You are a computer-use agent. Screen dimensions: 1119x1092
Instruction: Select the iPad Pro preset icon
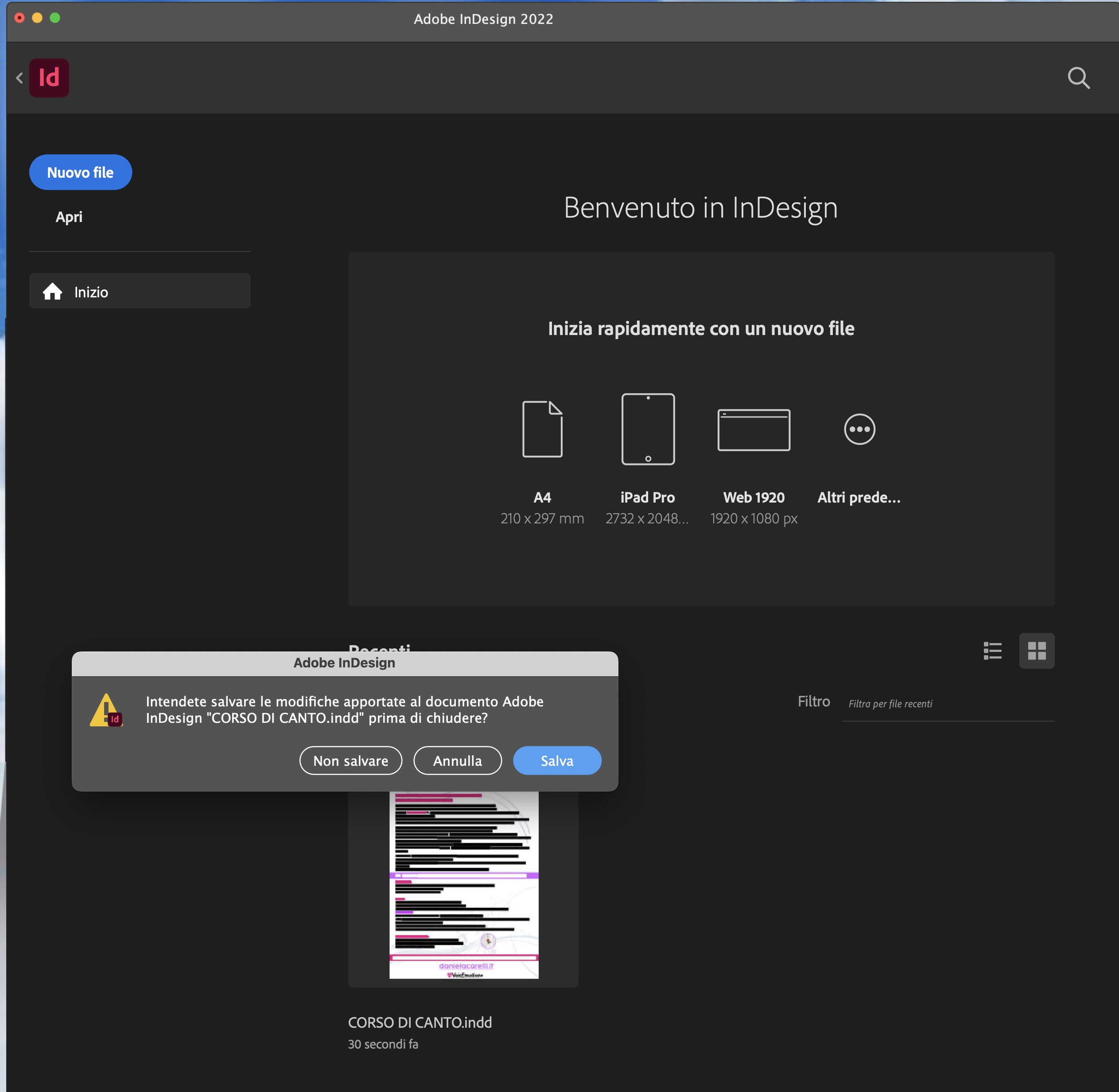tap(648, 429)
